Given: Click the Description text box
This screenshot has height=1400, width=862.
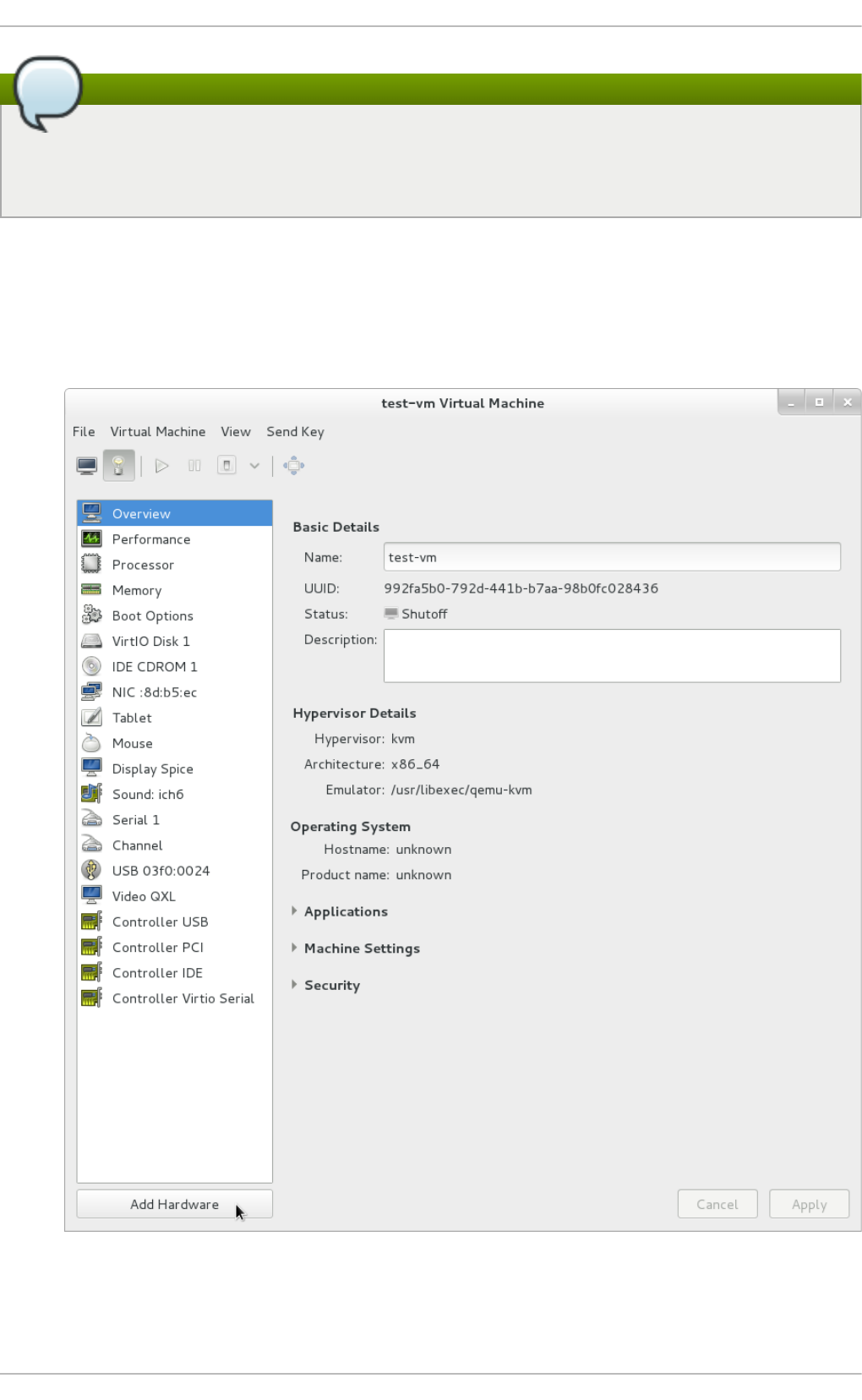Looking at the screenshot, I should pyautogui.click(x=611, y=655).
